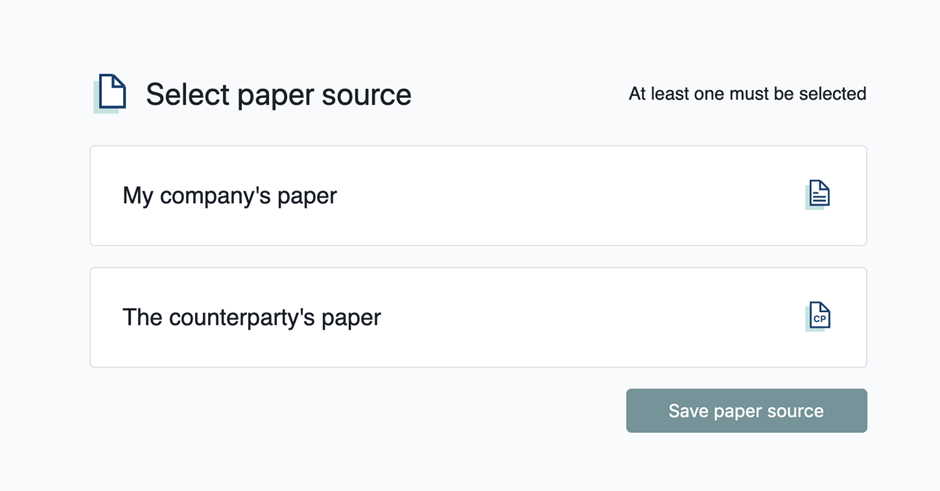The image size is (940, 491).
Task: Click the word source in the page heading
Action: click(366, 95)
